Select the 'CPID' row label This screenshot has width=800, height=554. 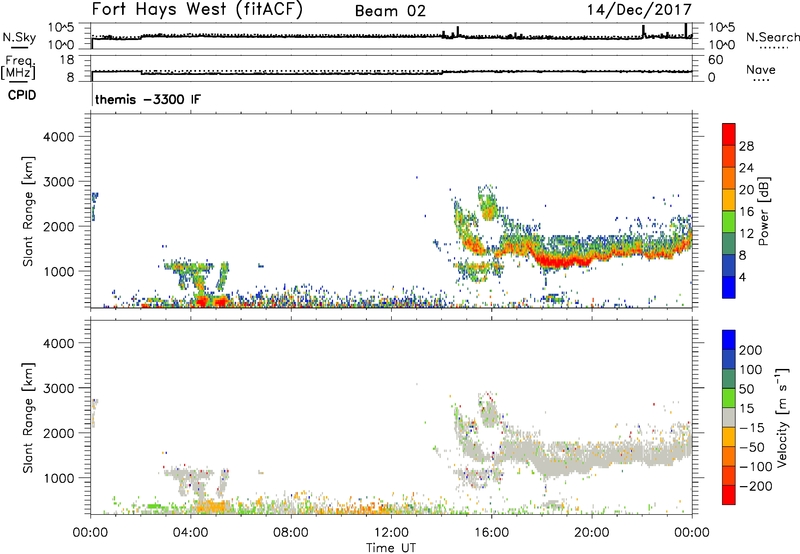22,95
